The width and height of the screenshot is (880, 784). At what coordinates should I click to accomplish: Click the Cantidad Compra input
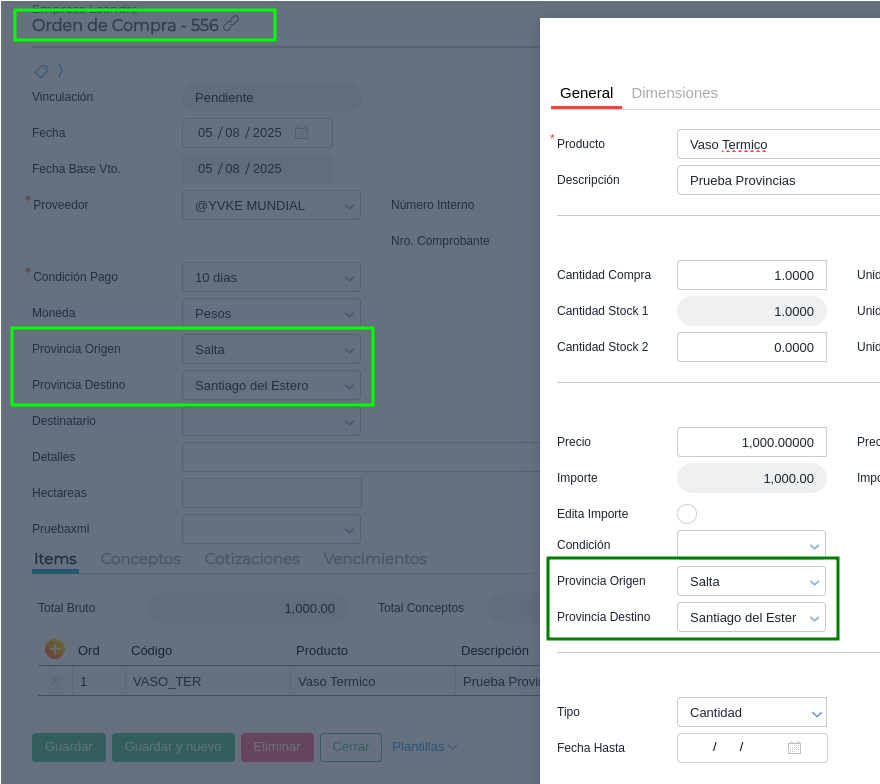751,275
